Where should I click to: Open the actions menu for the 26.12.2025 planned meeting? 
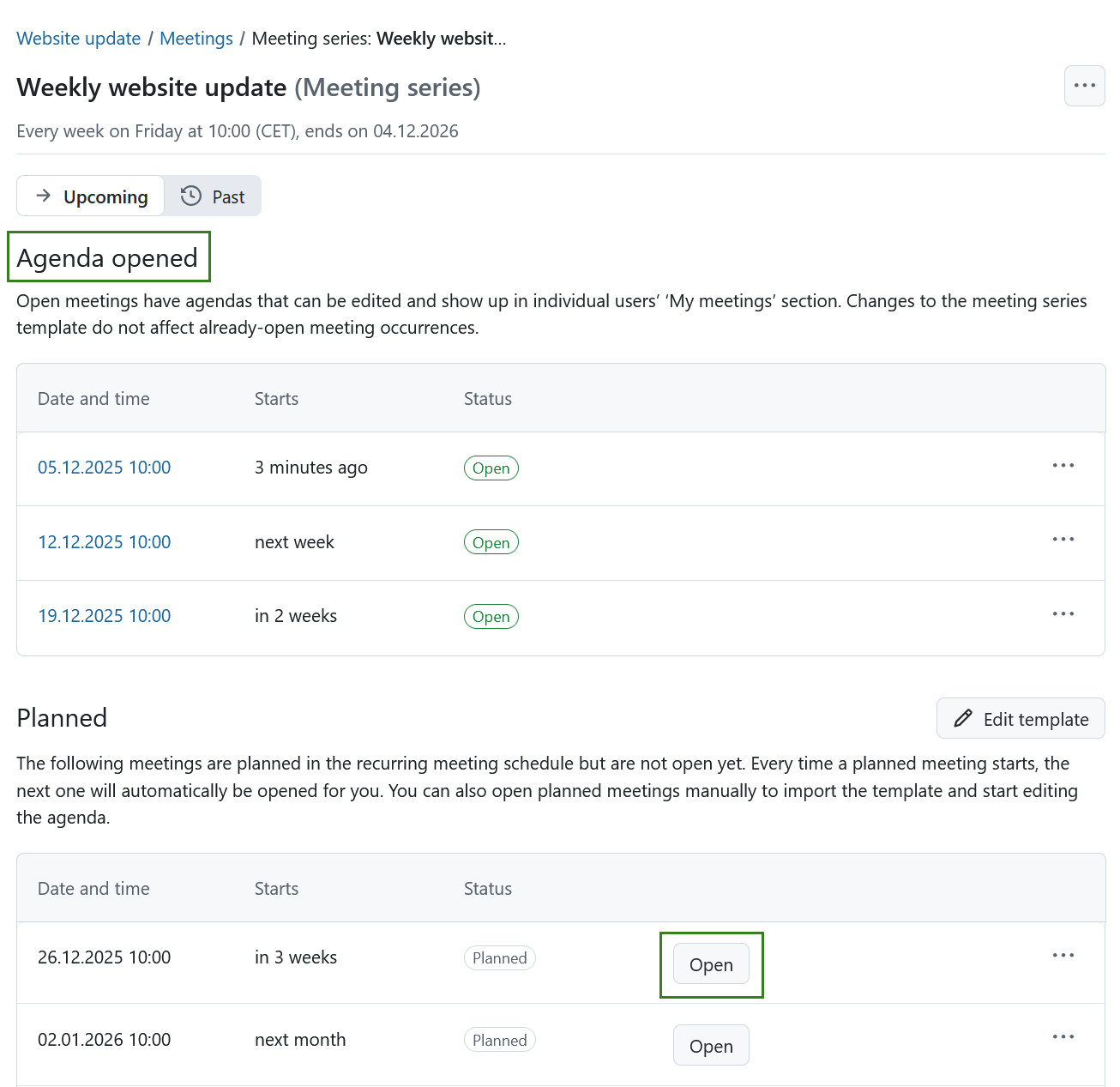tap(1063, 956)
